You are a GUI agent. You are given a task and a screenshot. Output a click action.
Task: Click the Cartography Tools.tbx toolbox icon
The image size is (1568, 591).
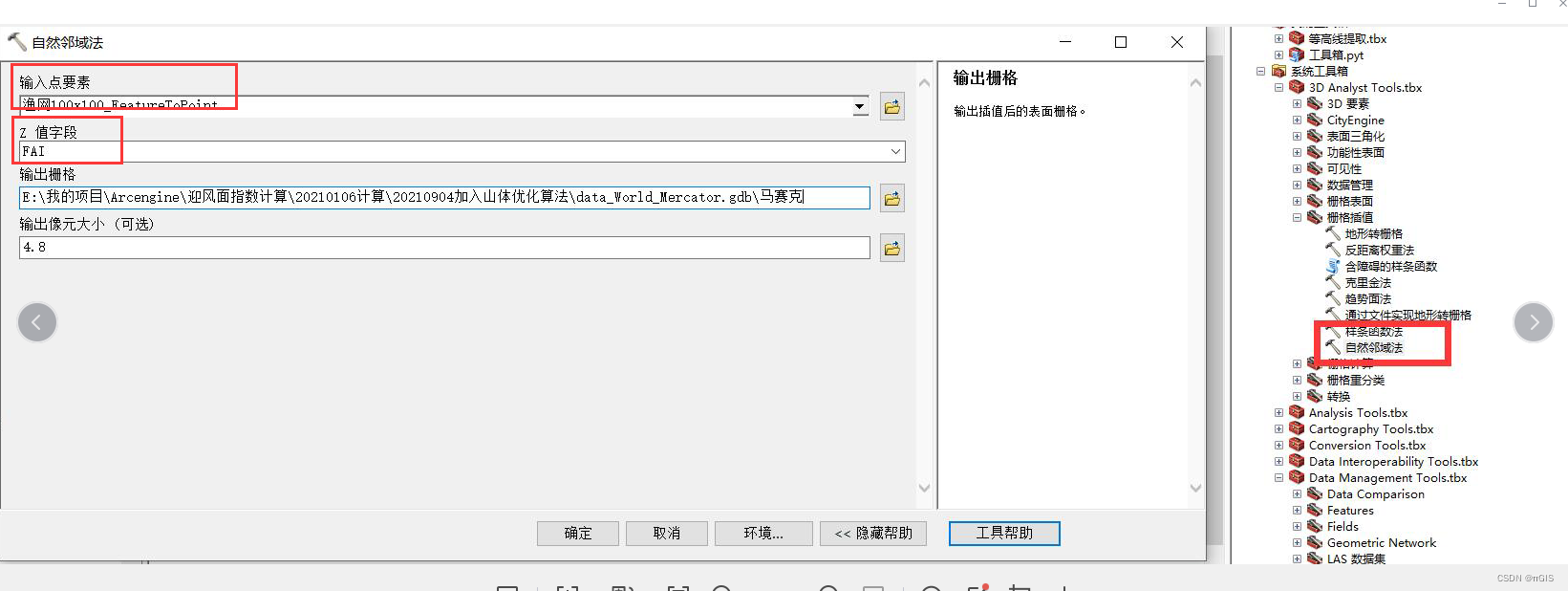(1297, 429)
